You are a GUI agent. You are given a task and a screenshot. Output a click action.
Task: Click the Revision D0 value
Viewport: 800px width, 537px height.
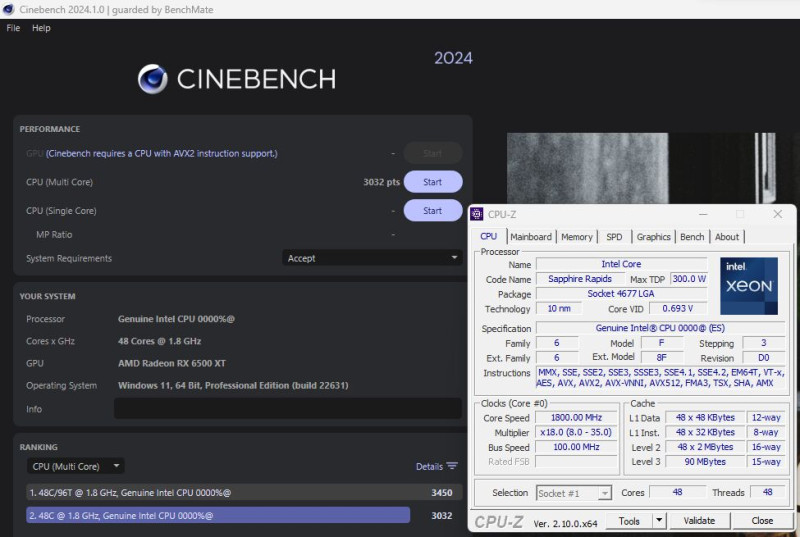(764, 358)
